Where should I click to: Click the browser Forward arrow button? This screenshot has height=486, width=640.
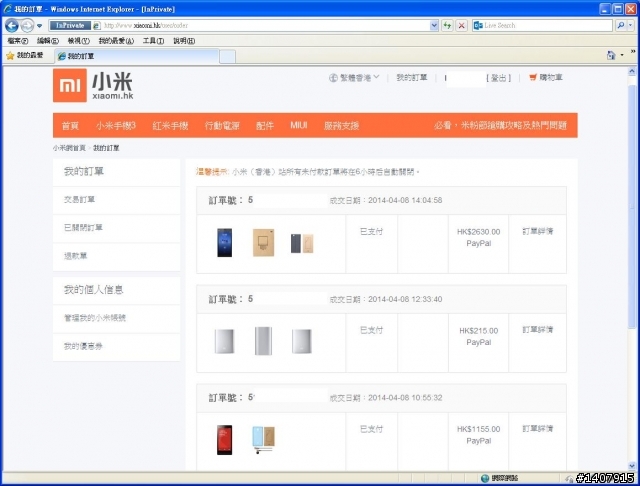pos(27,26)
